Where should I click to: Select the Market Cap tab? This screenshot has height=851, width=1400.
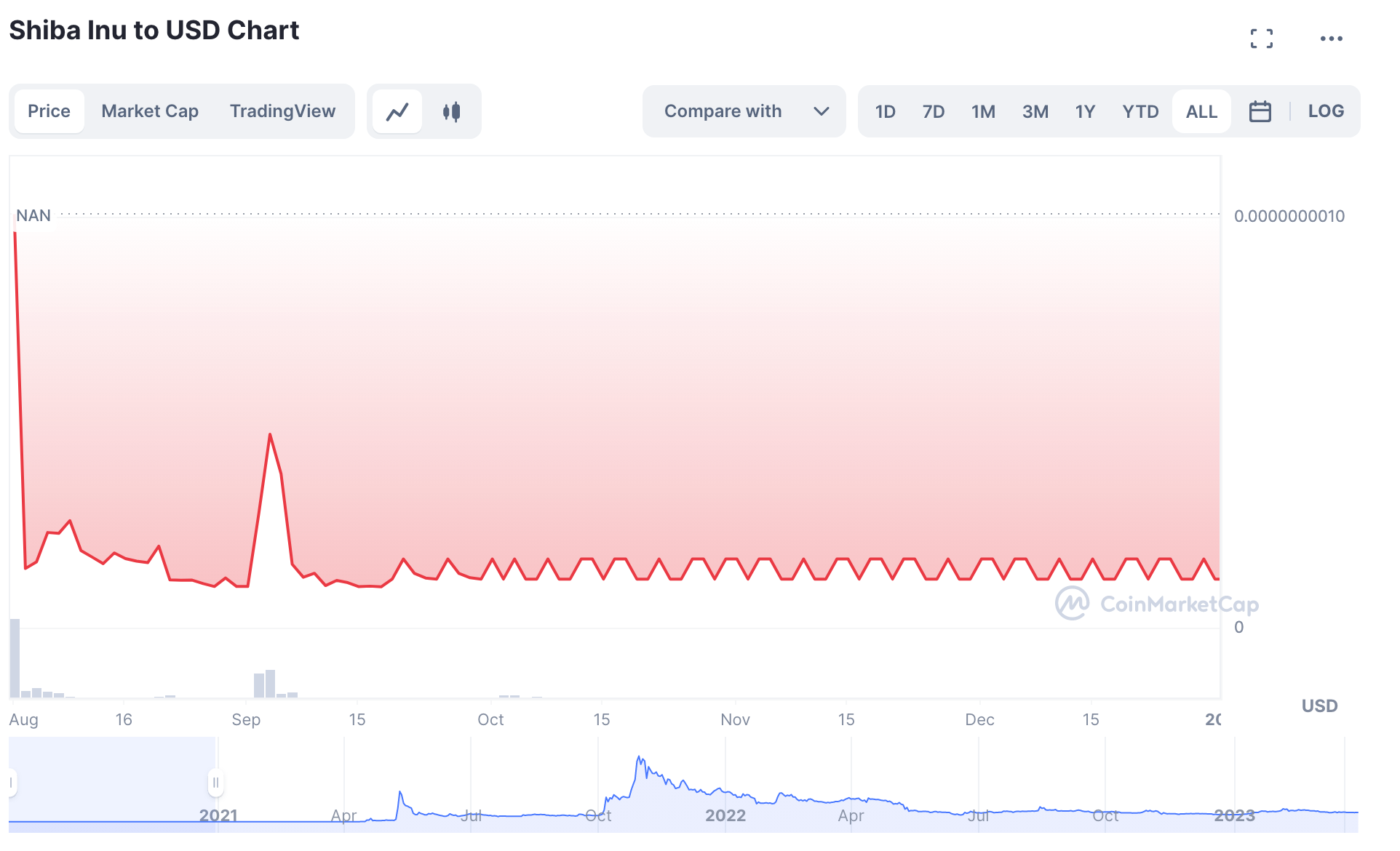tap(150, 111)
